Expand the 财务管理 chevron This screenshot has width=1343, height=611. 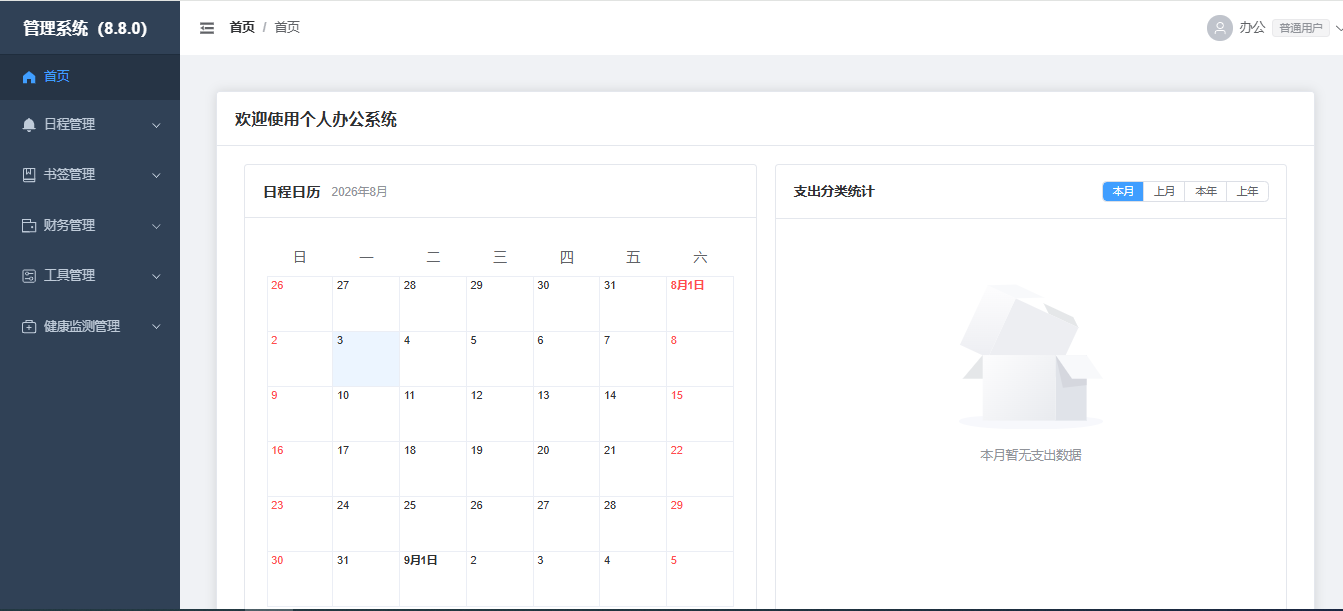click(x=156, y=227)
